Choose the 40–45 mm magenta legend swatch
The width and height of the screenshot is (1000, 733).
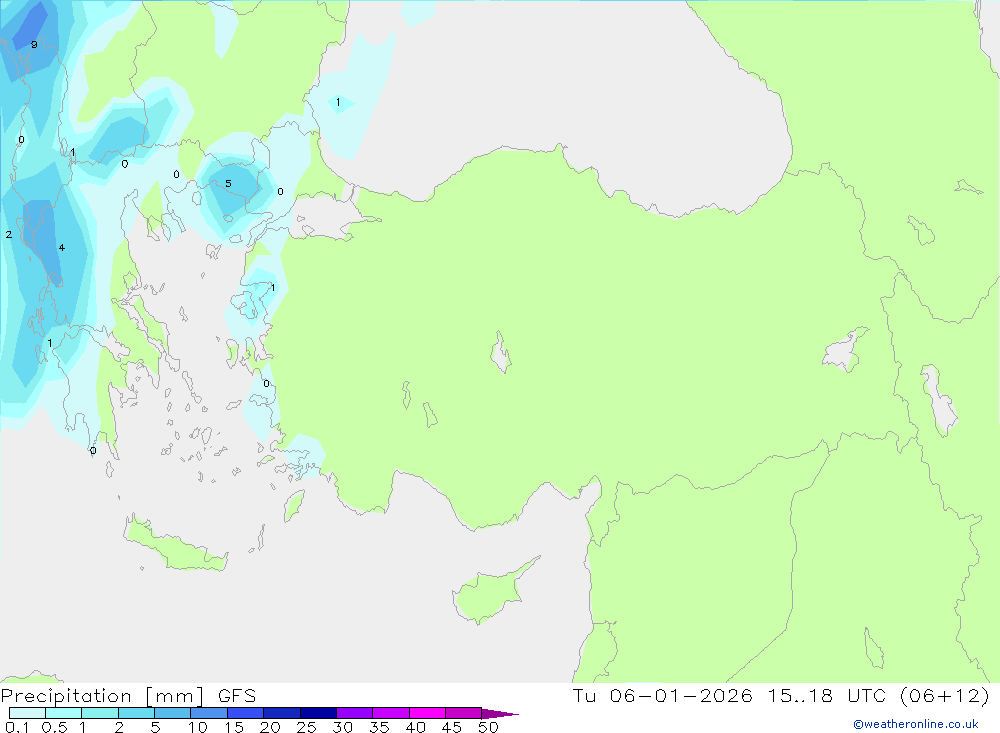(427, 713)
